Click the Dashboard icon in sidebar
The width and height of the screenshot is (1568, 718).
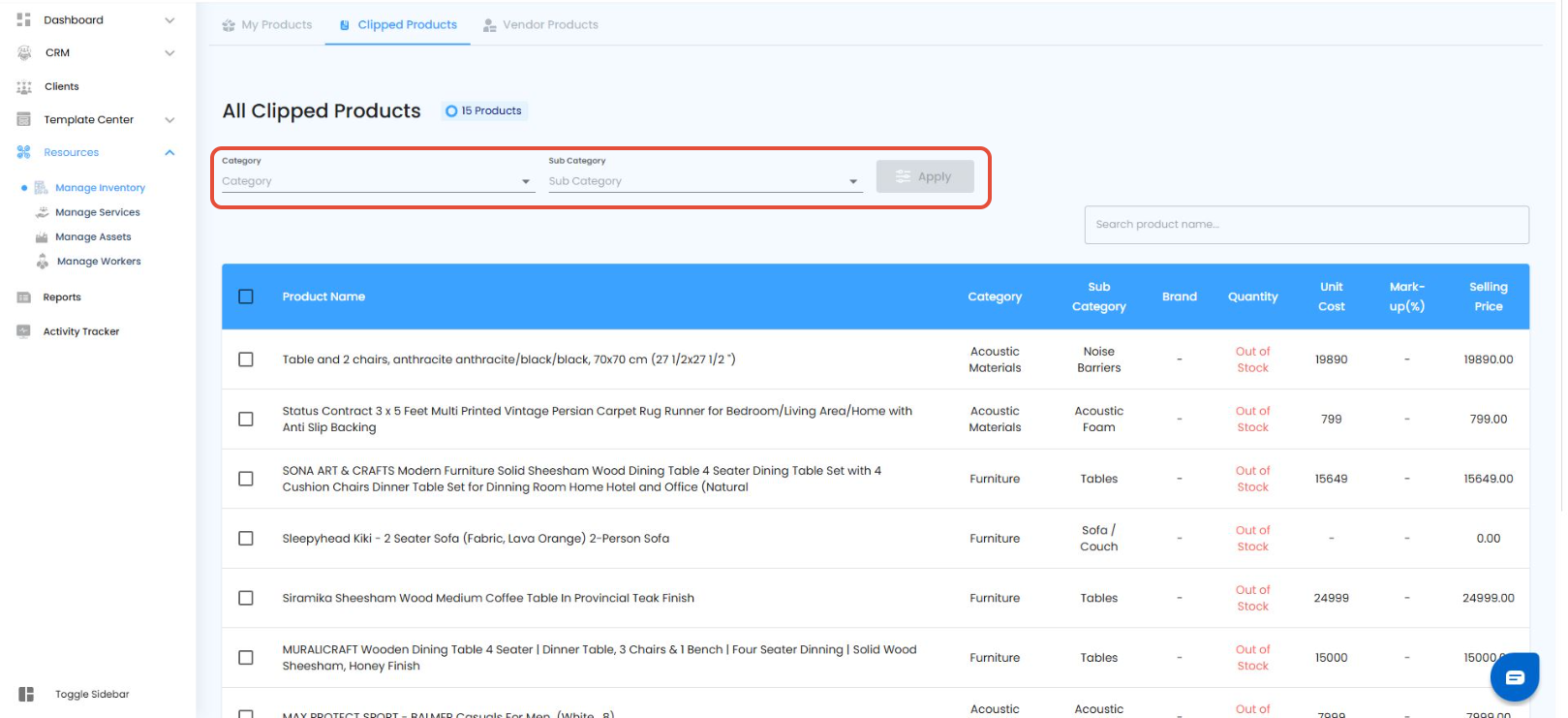pyautogui.click(x=24, y=19)
